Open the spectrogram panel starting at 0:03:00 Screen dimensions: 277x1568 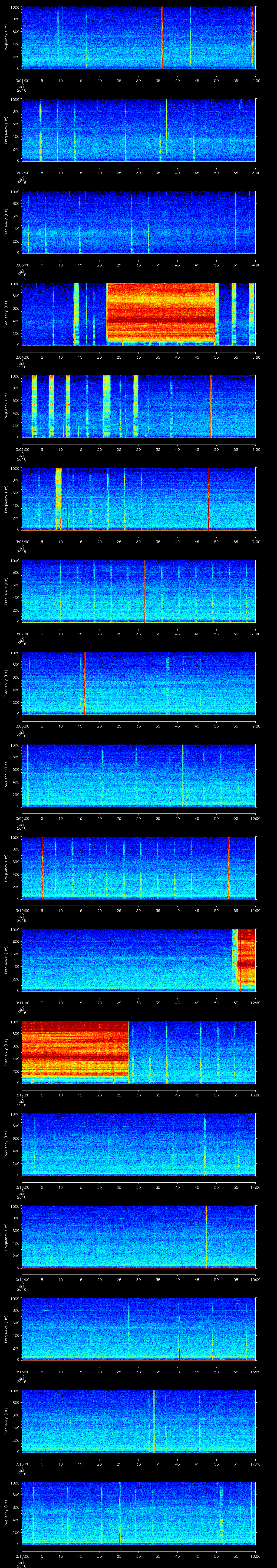coord(138,222)
